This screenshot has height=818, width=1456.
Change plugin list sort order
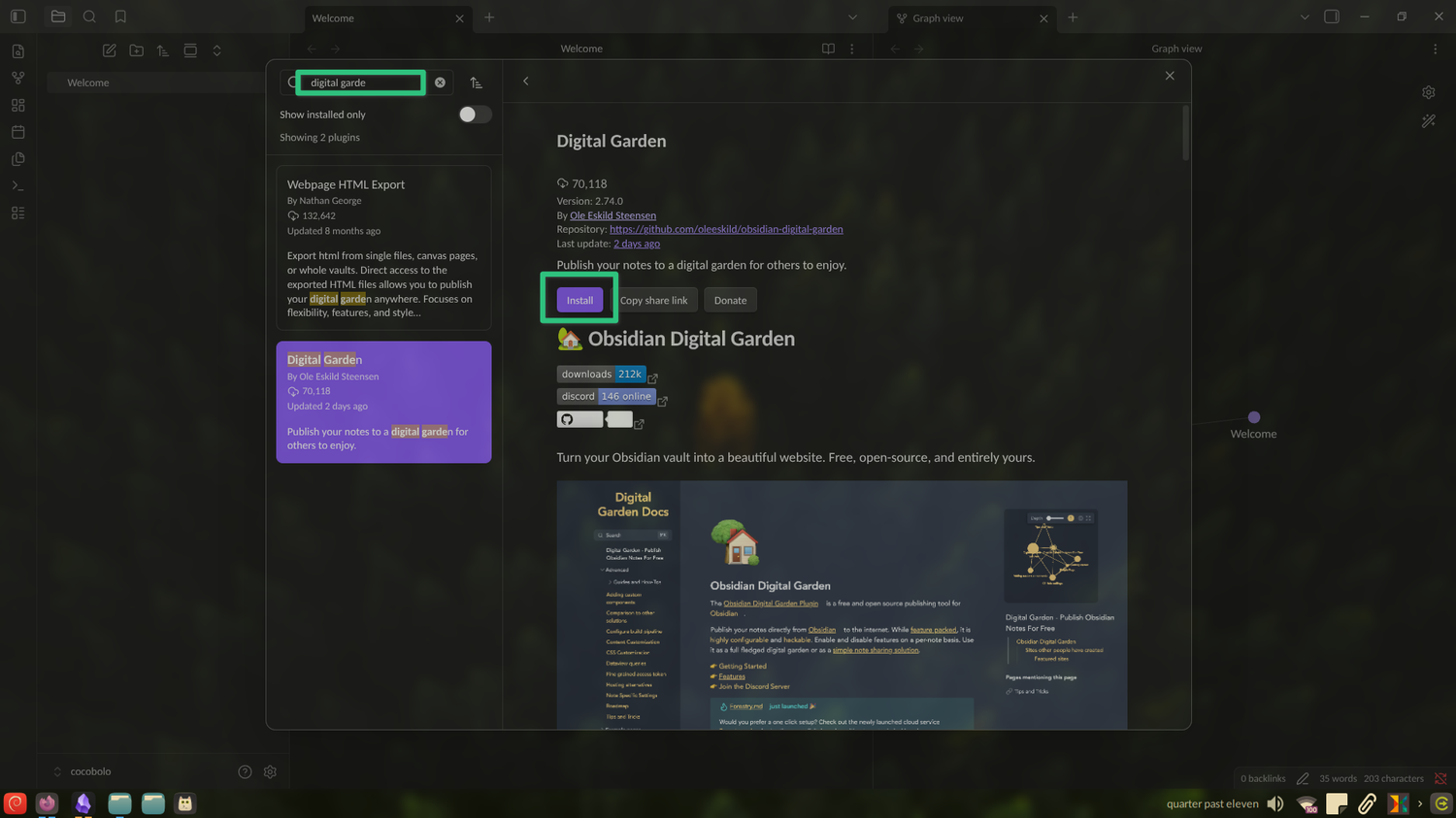pos(476,82)
